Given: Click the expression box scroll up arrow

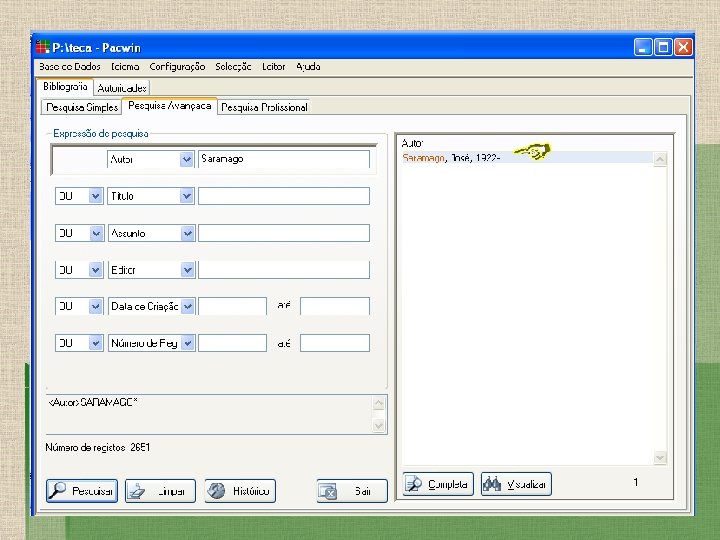Looking at the screenshot, I should coord(379,404).
